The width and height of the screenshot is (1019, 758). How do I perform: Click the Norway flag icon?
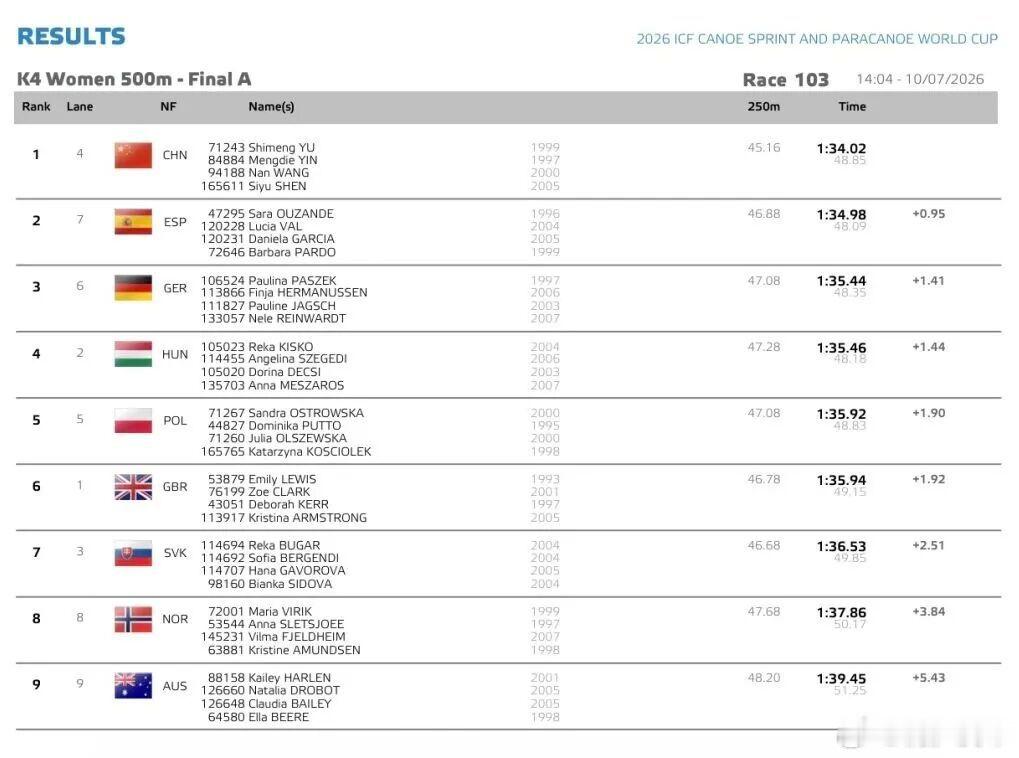click(133, 620)
